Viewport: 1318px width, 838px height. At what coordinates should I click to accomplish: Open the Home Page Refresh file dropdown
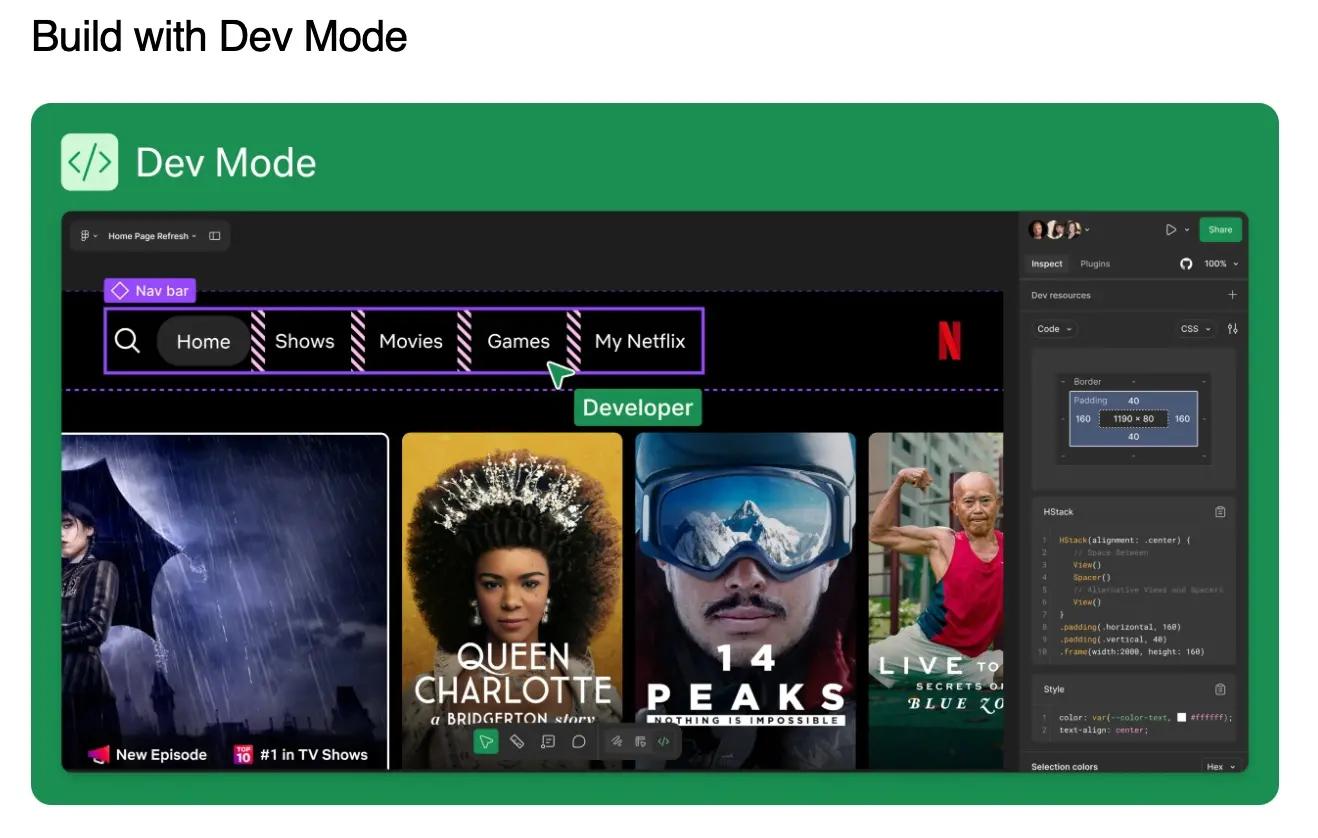152,236
